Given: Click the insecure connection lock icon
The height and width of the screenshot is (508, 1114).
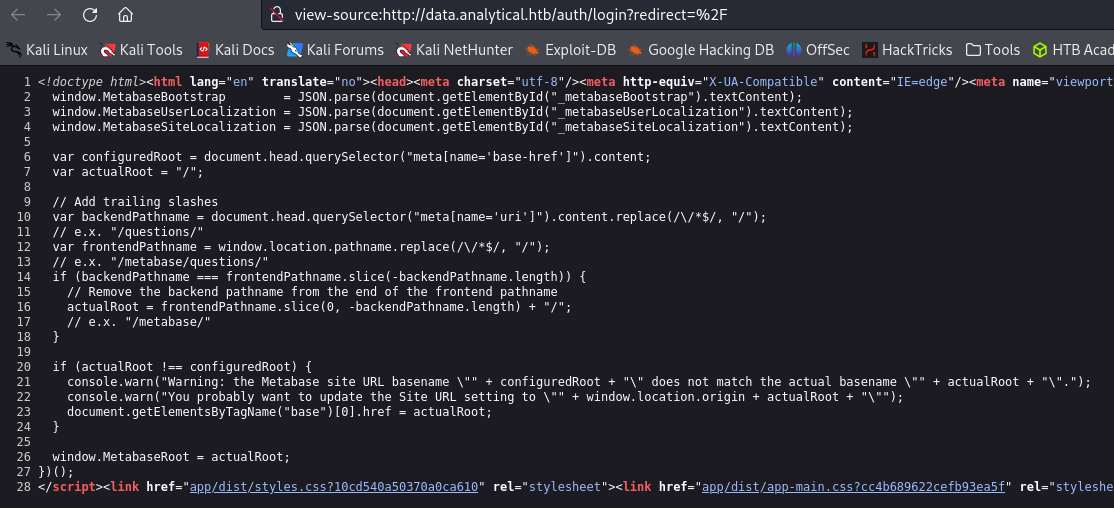Looking at the screenshot, I should (x=278, y=14).
